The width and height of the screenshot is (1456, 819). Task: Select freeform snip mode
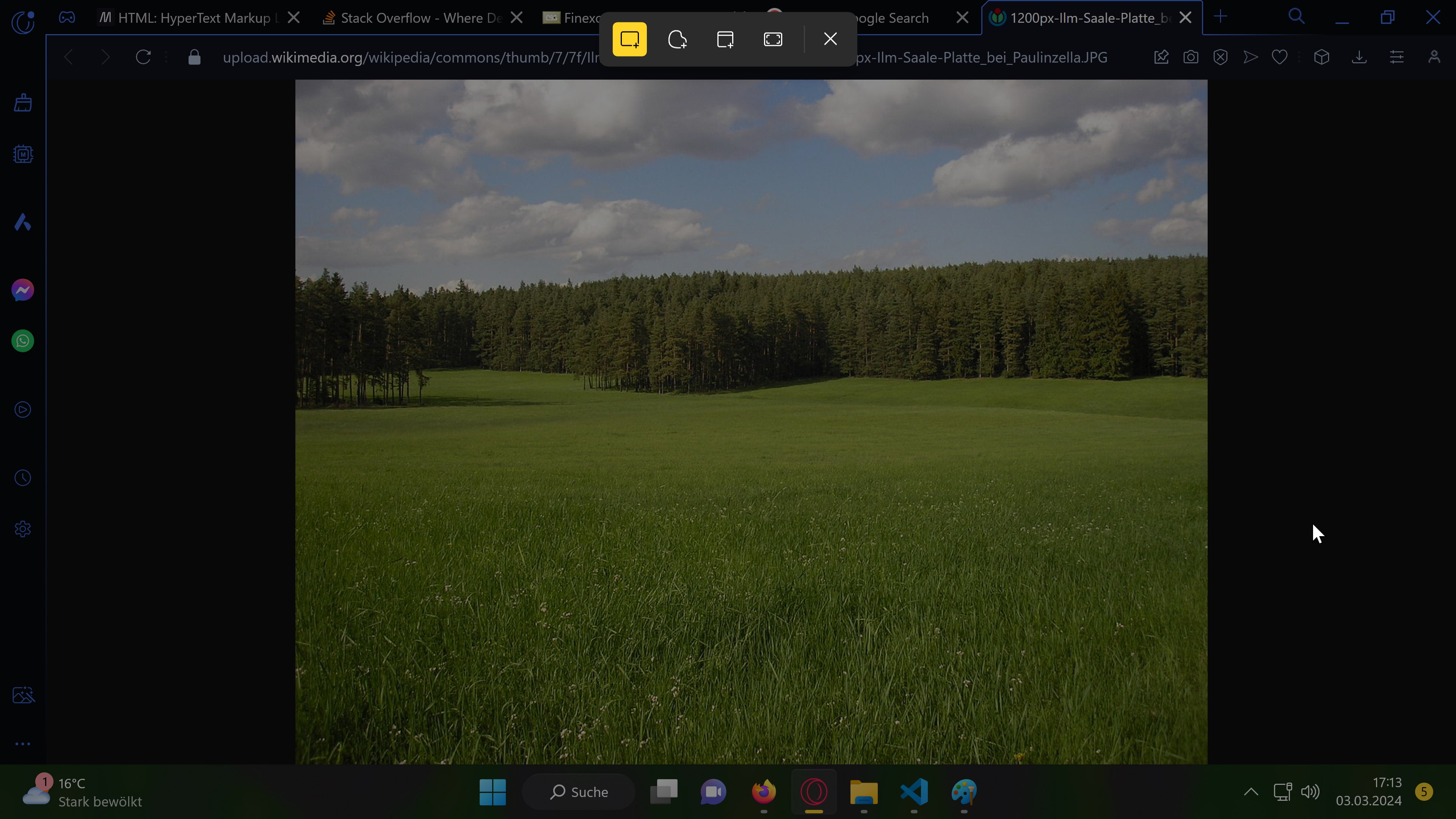click(677, 39)
